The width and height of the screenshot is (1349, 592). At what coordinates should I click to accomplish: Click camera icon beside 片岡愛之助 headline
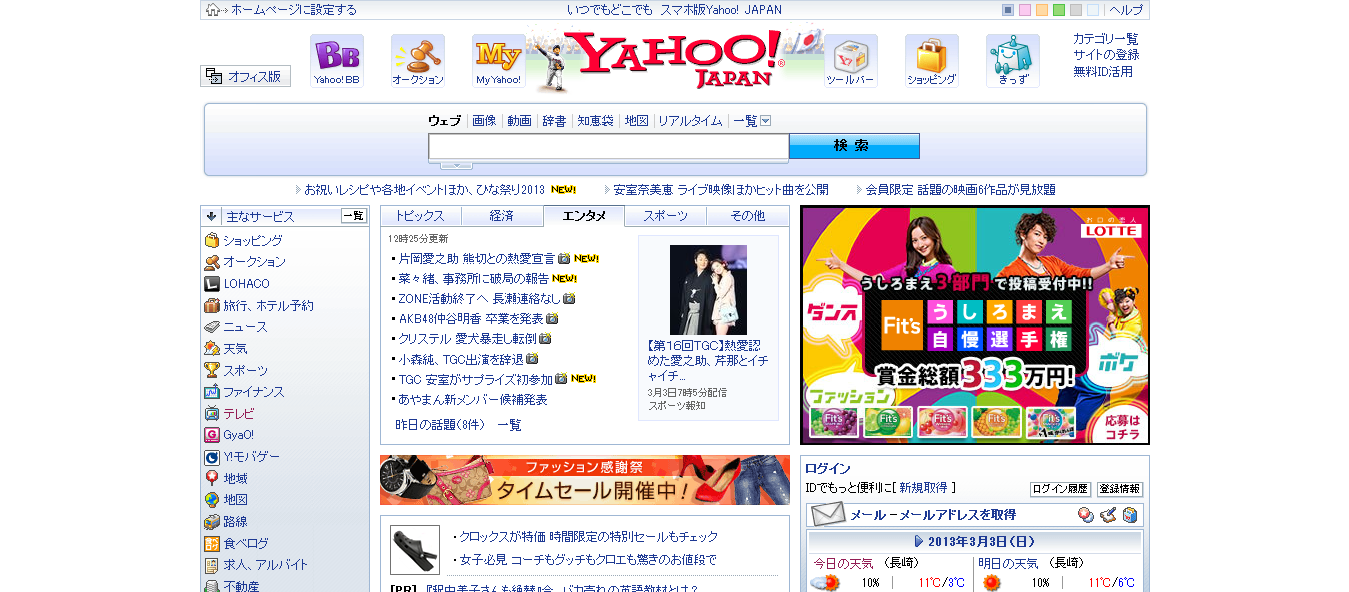pos(564,258)
